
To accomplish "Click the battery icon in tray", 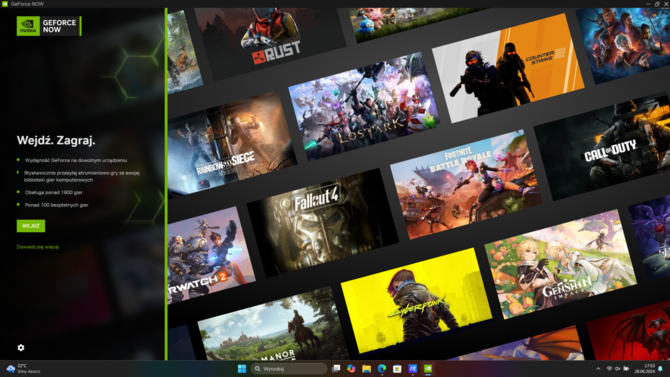I will 626,368.
